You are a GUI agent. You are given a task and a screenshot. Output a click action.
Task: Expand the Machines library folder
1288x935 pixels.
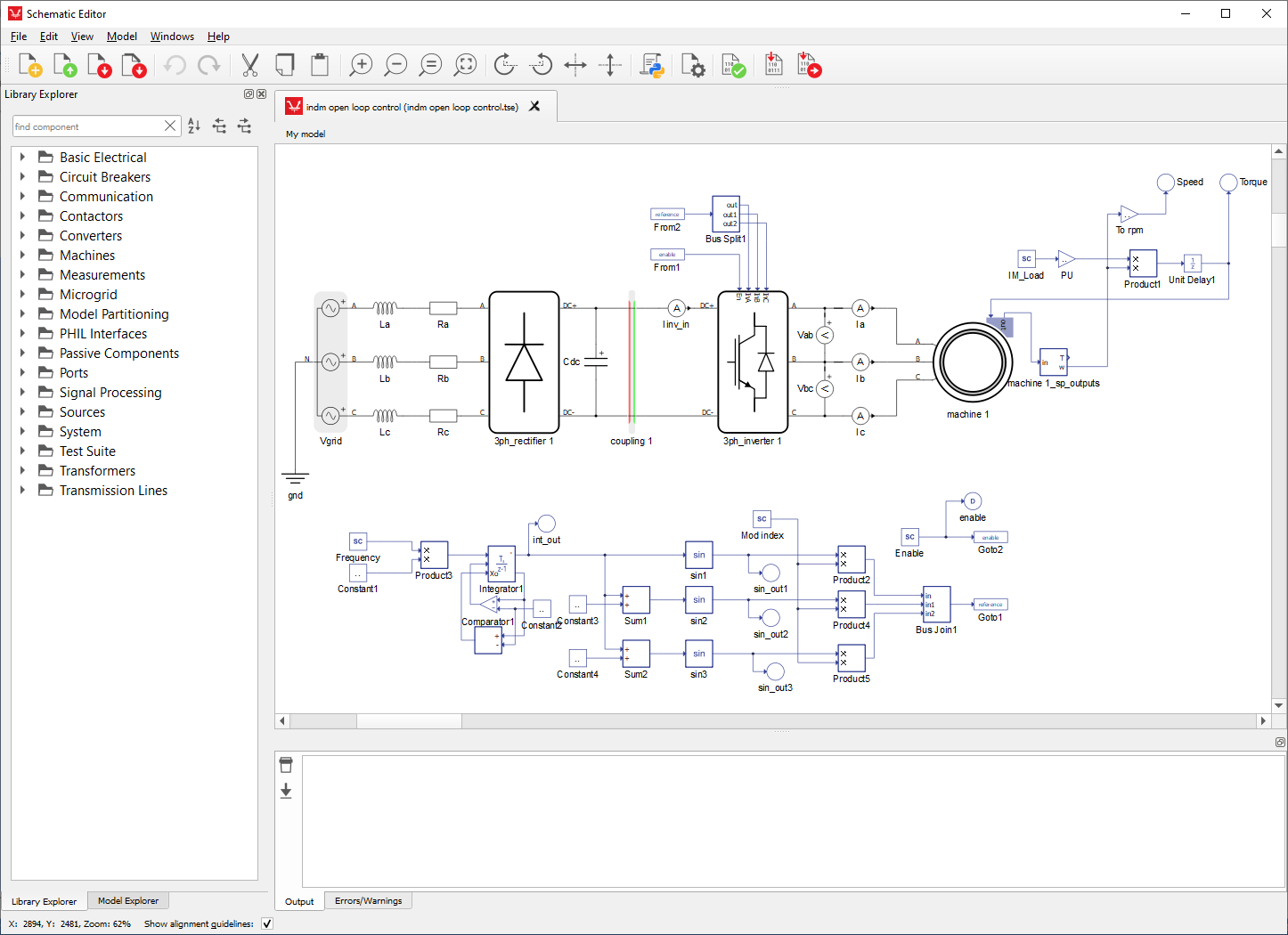click(22, 256)
